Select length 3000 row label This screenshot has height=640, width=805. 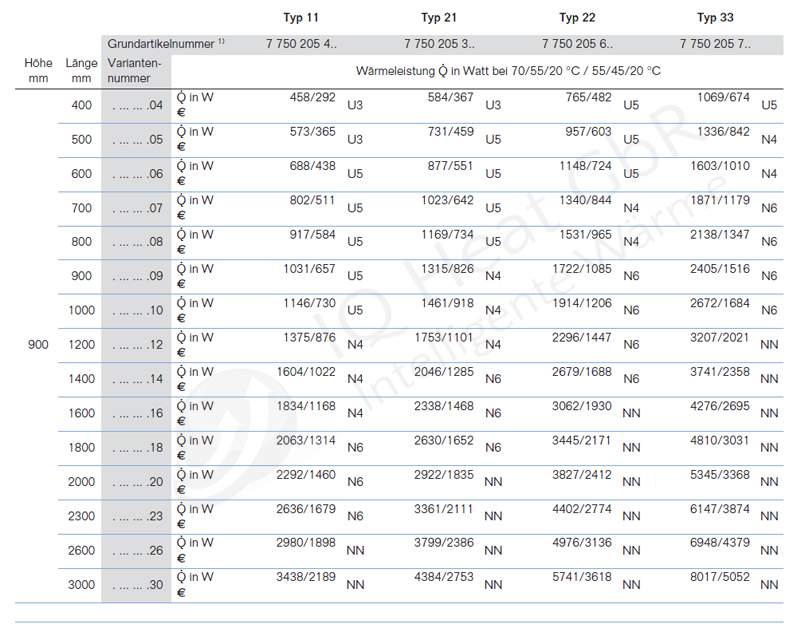pos(81,584)
